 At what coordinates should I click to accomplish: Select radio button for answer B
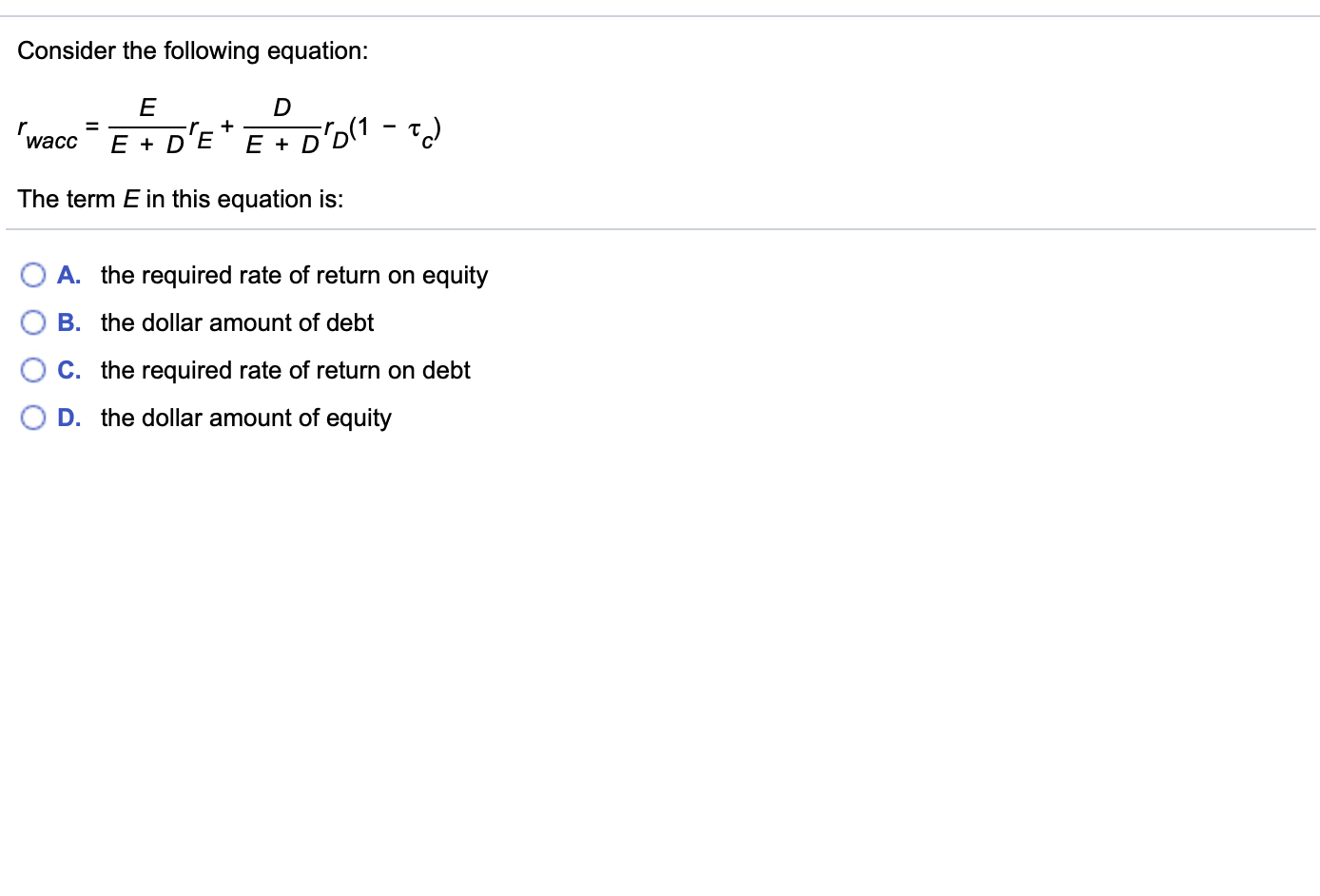click(x=33, y=321)
